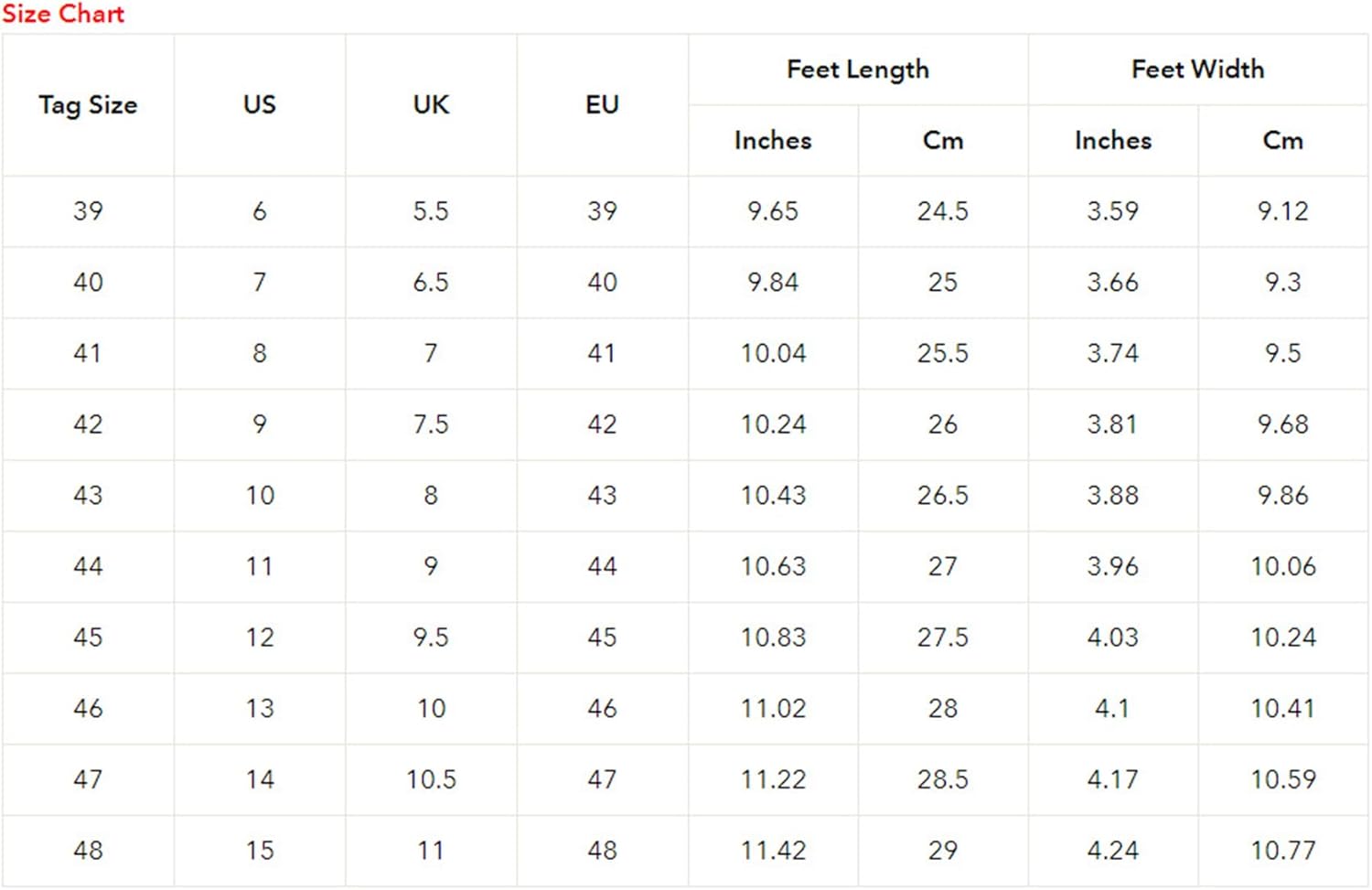Select the 10.04 inches length cell

773,354
